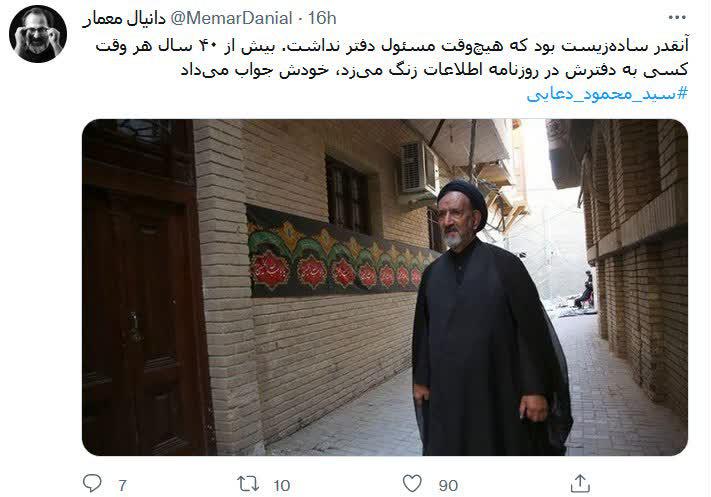Follow the hashtag #سید_محمود_دعایی

[x=607, y=94]
